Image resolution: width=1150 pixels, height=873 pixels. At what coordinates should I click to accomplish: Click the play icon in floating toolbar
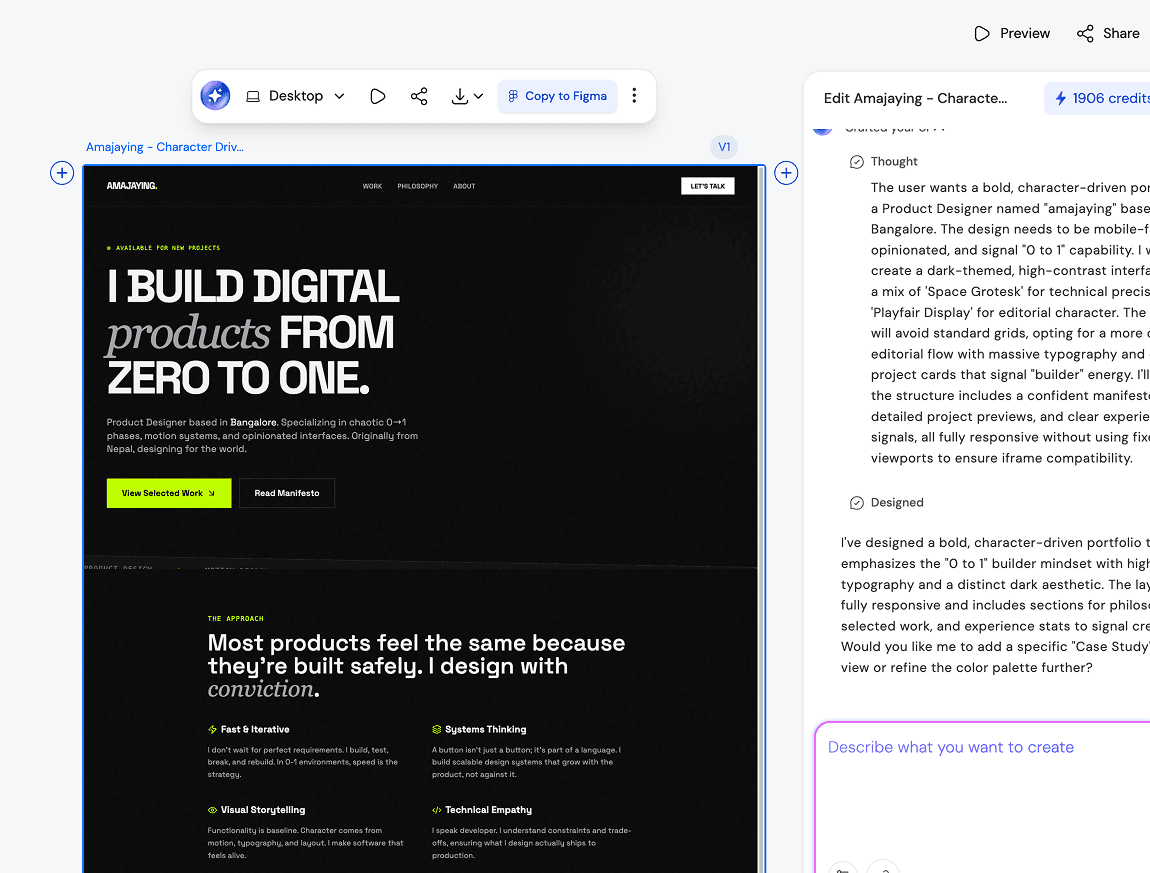[x=377, y=96]
